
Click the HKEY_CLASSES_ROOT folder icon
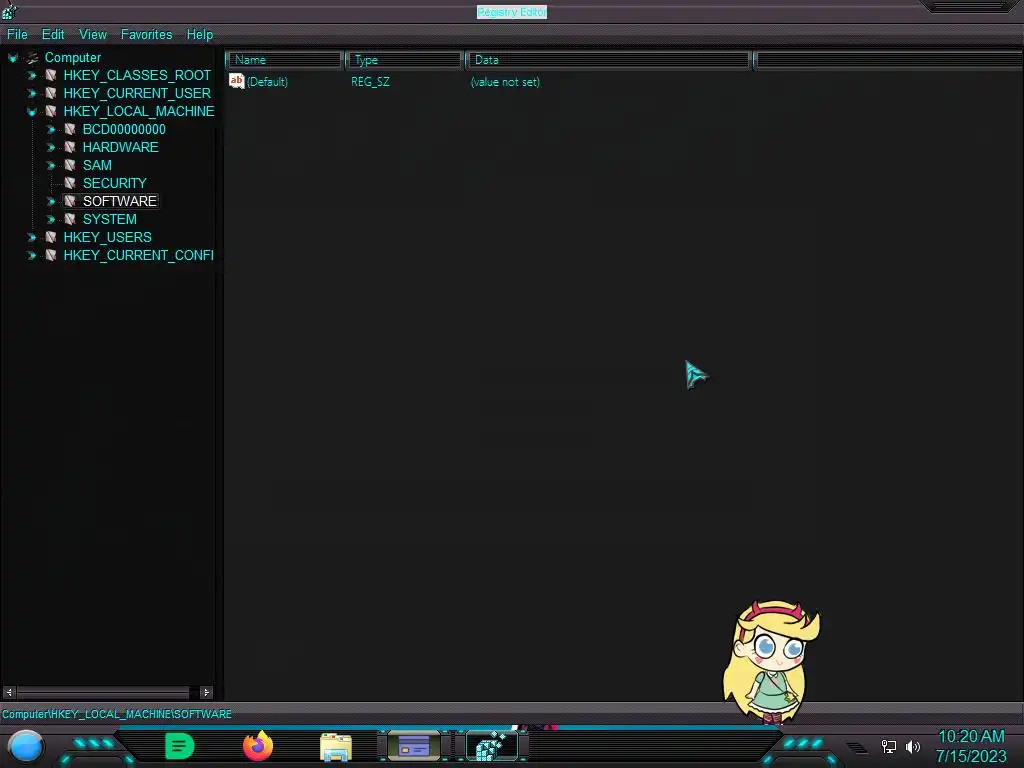click(51, 75)
